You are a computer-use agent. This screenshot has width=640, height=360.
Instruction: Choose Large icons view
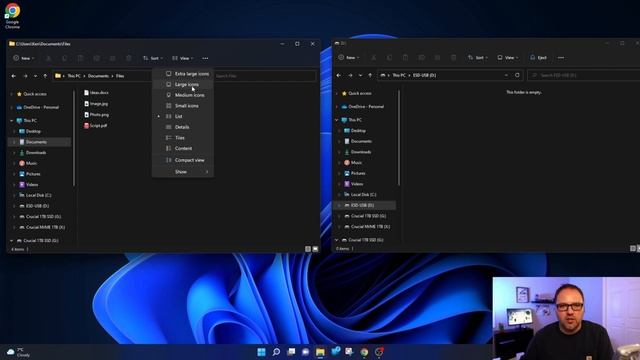click(183, 84)
